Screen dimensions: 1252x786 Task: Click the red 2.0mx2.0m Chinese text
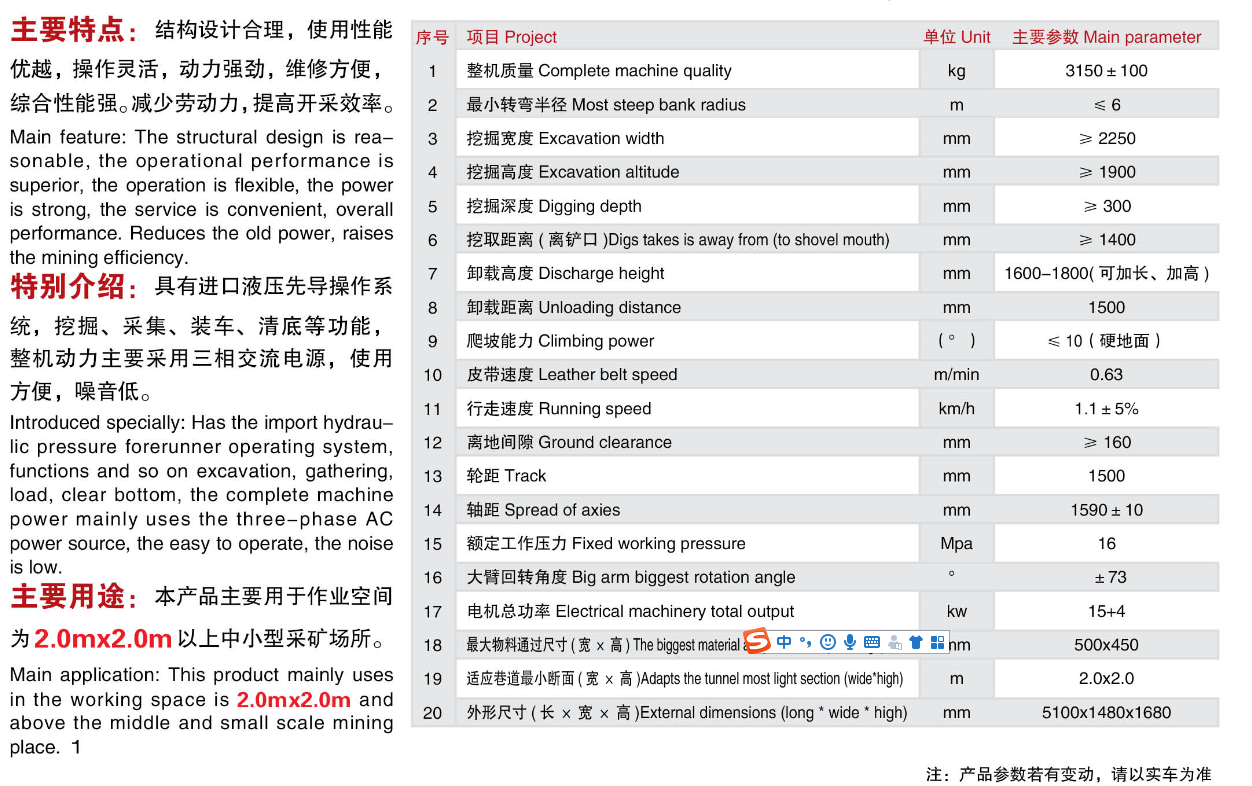[103, 639]
